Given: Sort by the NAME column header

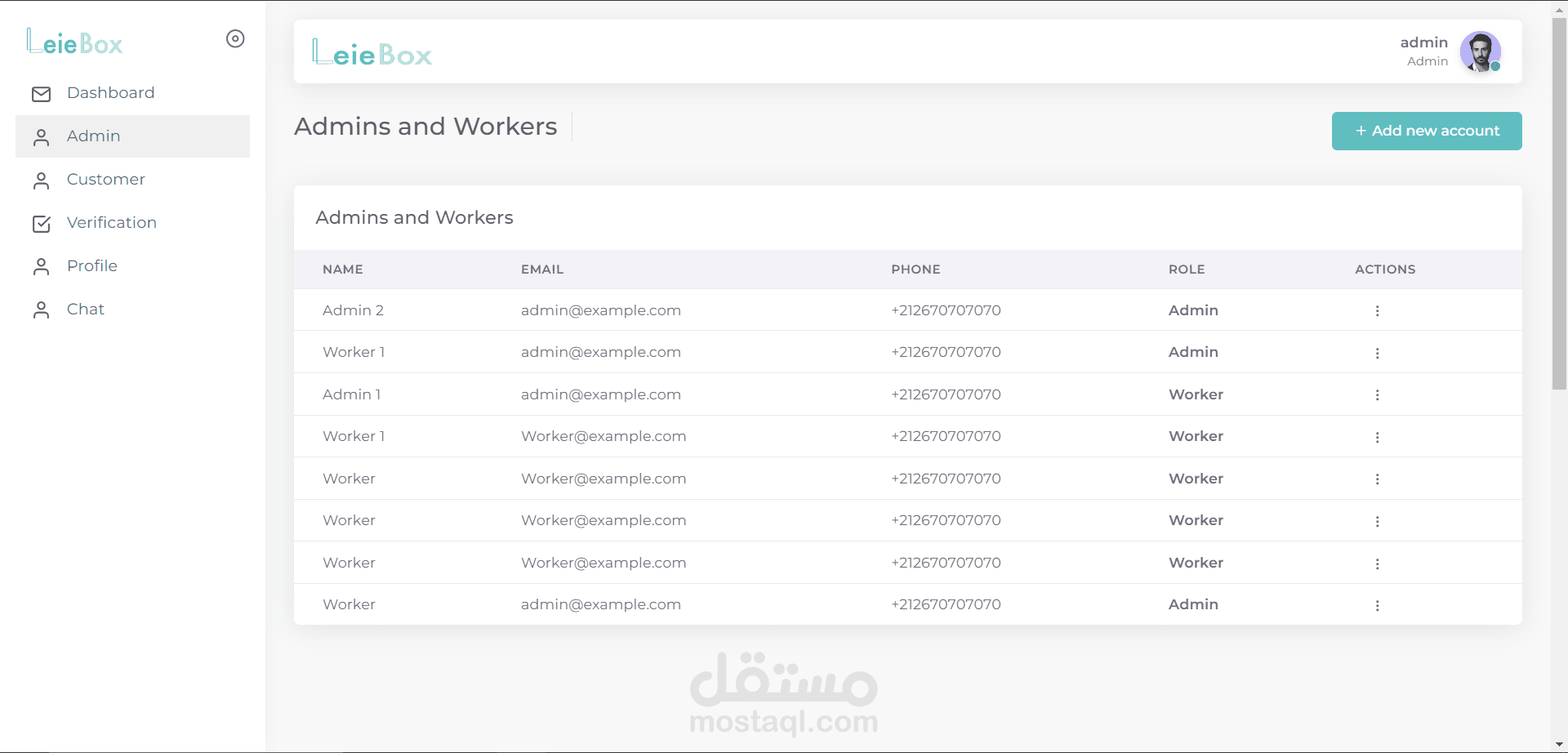Looking at the screenshot, I should [343, 270].
